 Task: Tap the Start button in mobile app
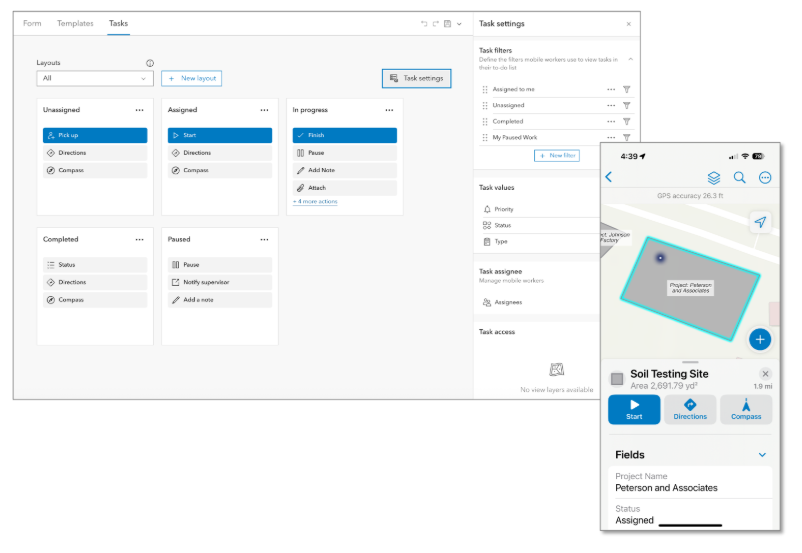tap(634, 409)
